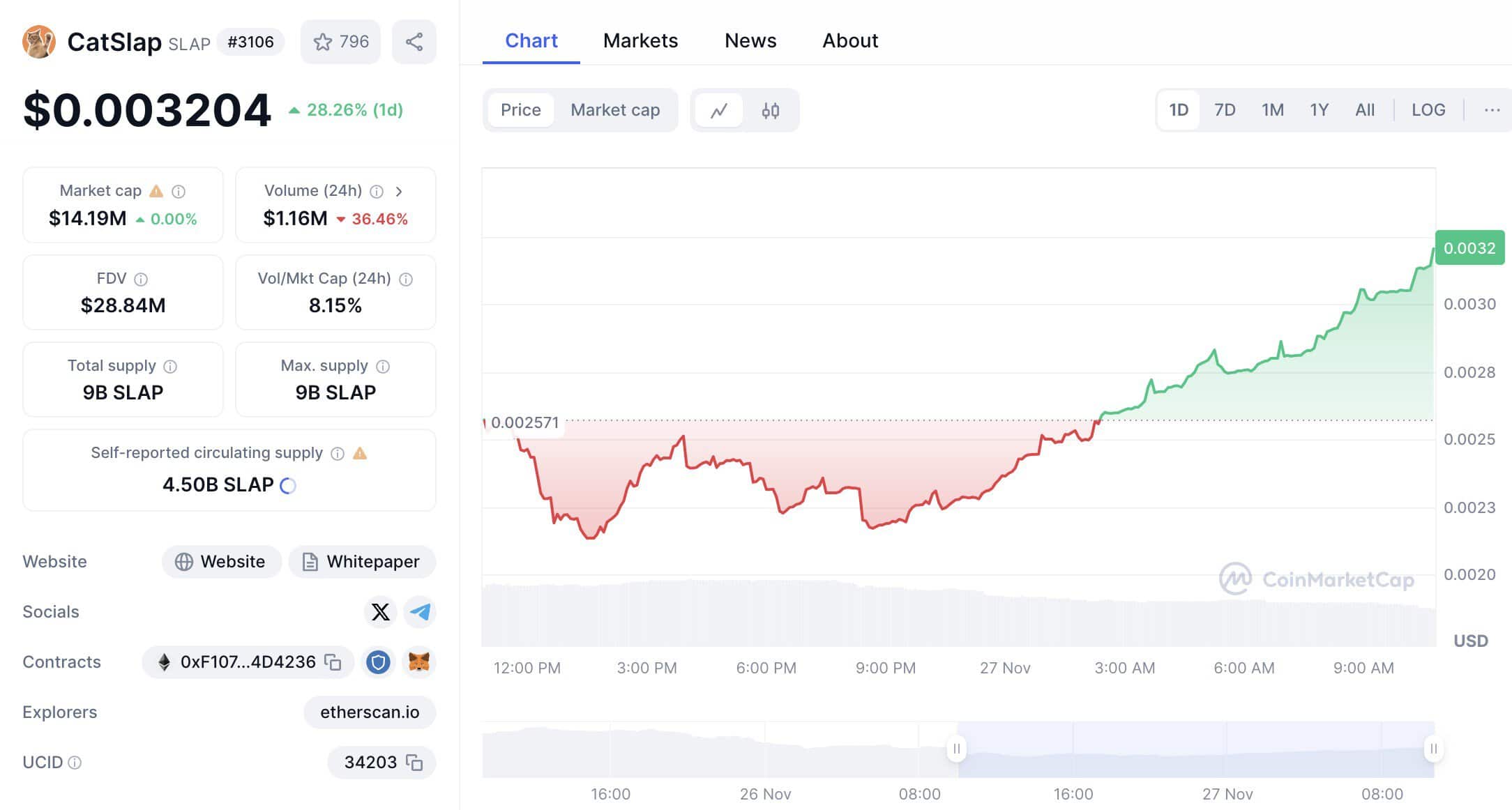Open the Telegram social link
The height and width of the screenshot is (810, 1512).
coord(420,612)
